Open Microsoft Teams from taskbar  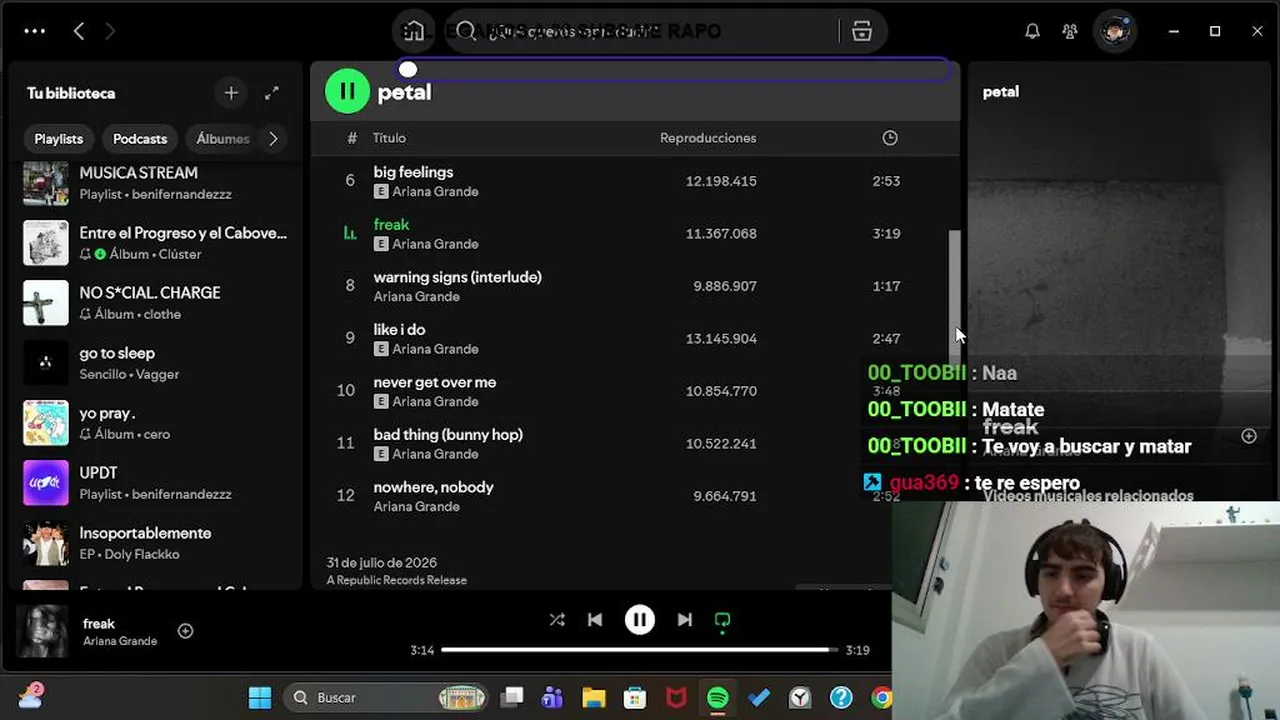click(552, 698)
